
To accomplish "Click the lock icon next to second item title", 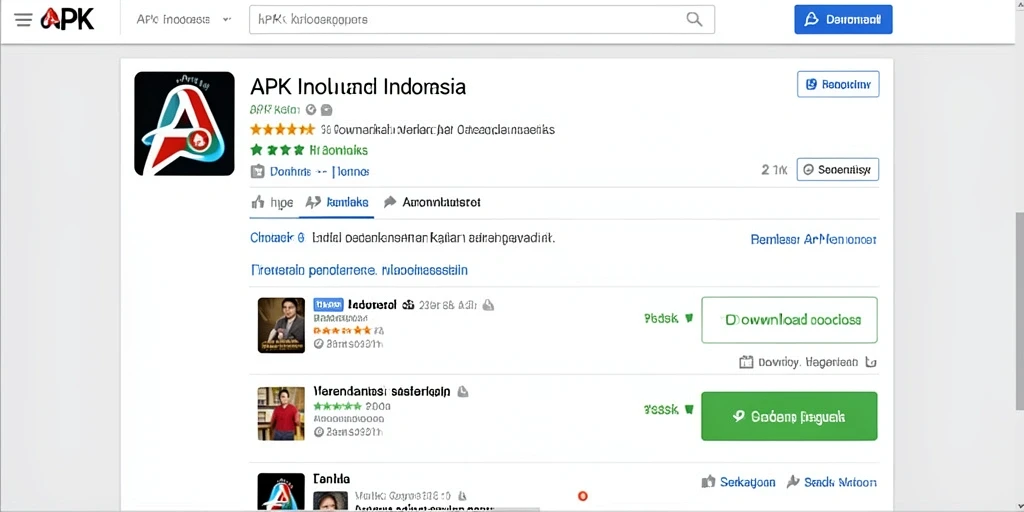I will (x=462, y=392).
